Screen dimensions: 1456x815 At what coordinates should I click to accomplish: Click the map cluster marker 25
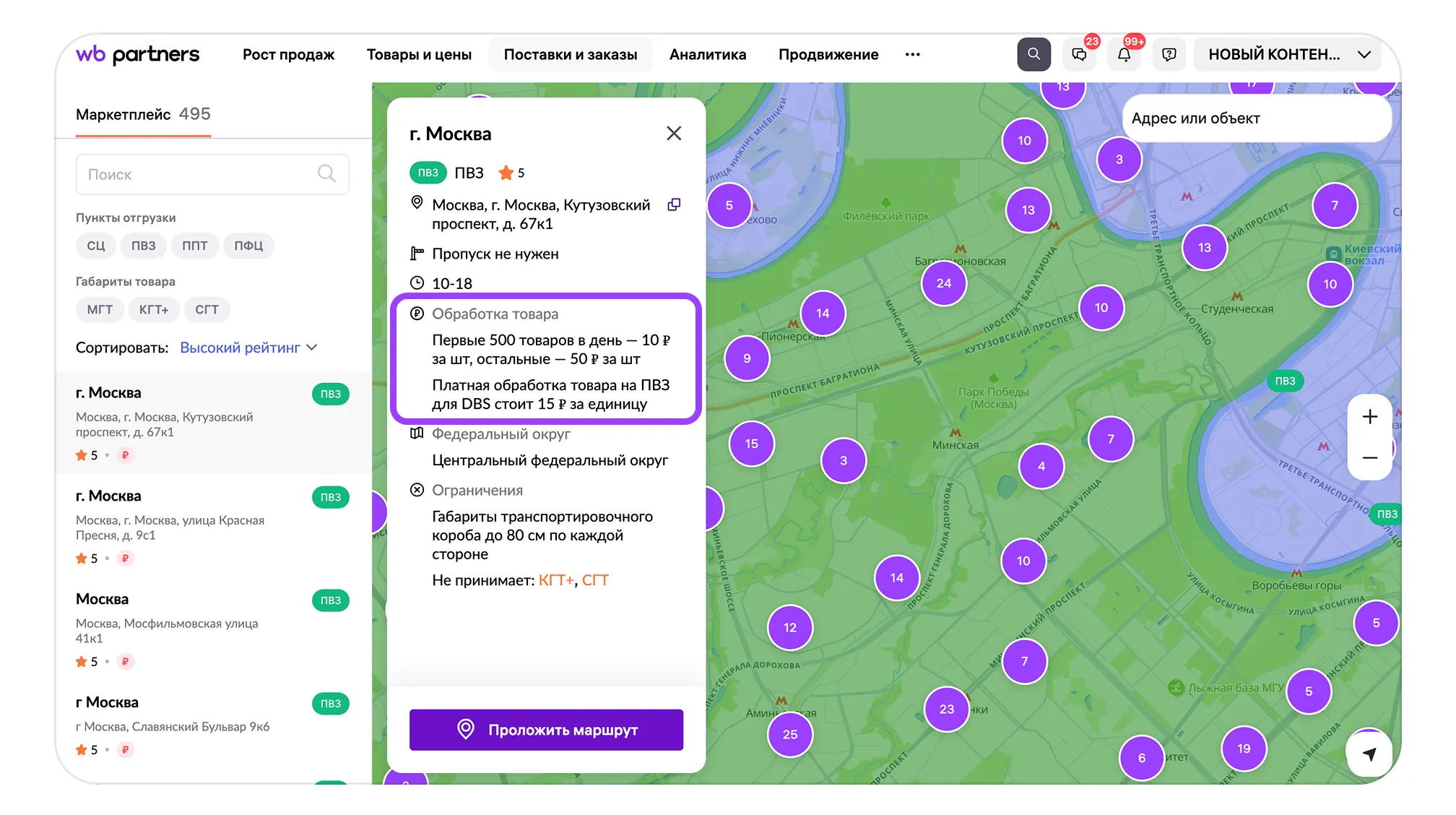pos(790,734)
